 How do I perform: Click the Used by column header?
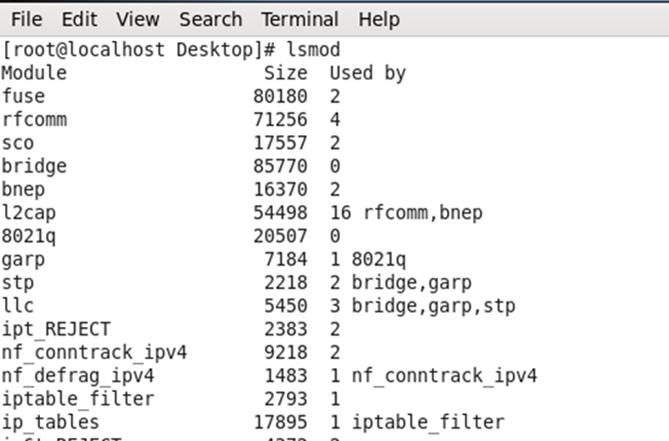pyautogui.click(x=368, y=73)
